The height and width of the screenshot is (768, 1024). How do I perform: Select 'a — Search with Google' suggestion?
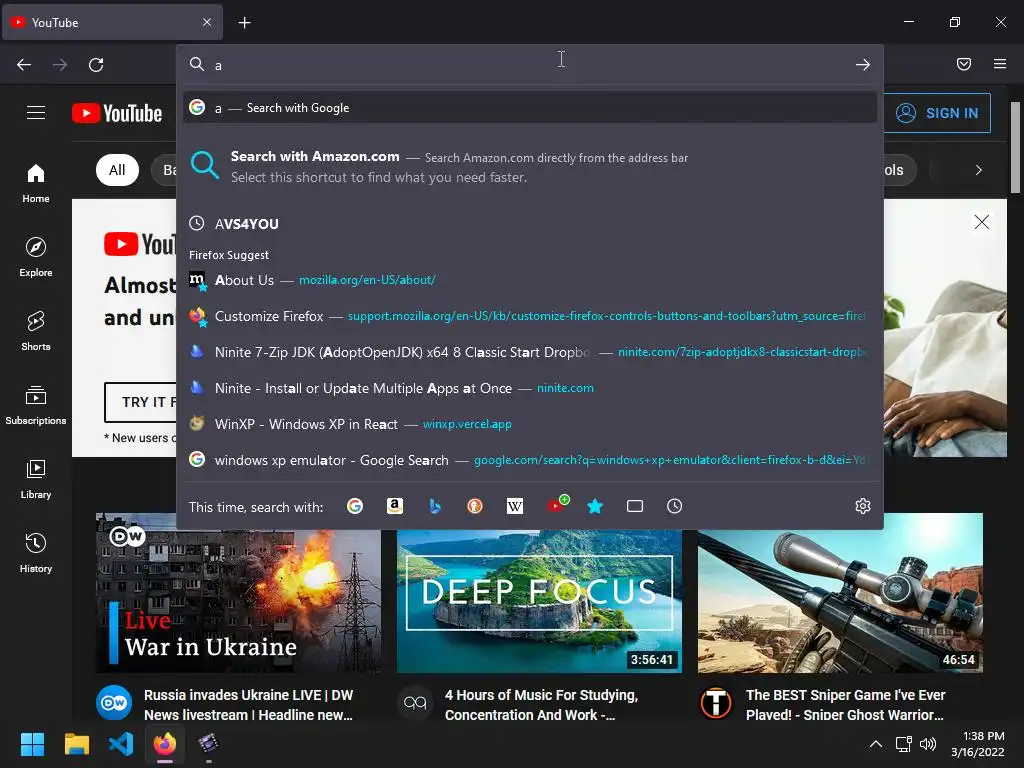pyautogui.click(x=530, y=108)
